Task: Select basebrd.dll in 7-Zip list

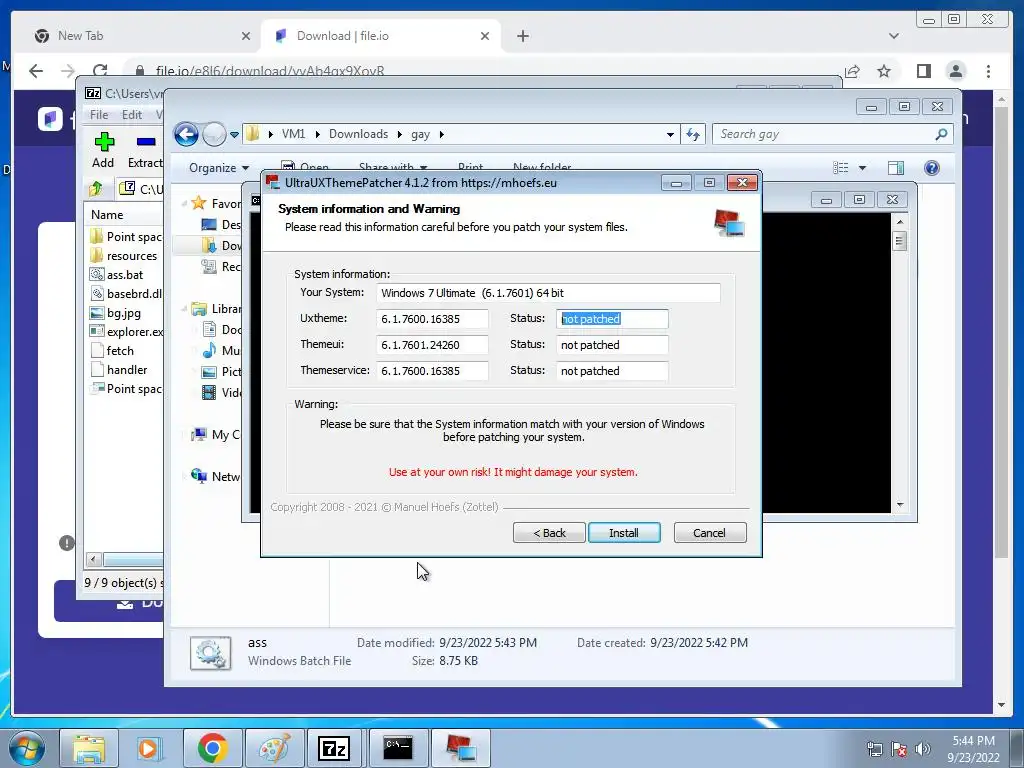Action: click(126, 293)
